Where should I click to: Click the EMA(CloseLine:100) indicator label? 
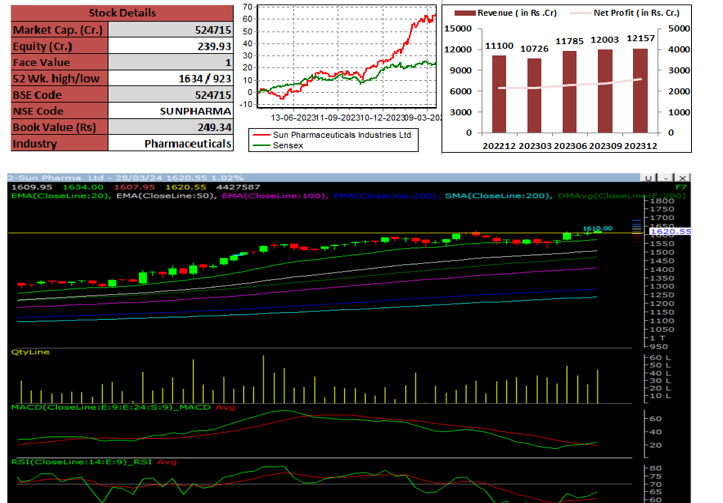[x=275, y=195]
